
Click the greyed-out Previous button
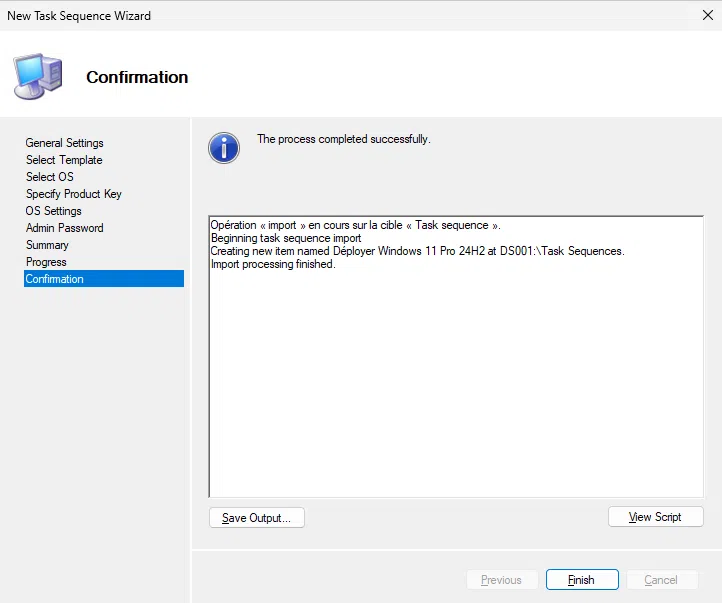click(x=501, y=580)
